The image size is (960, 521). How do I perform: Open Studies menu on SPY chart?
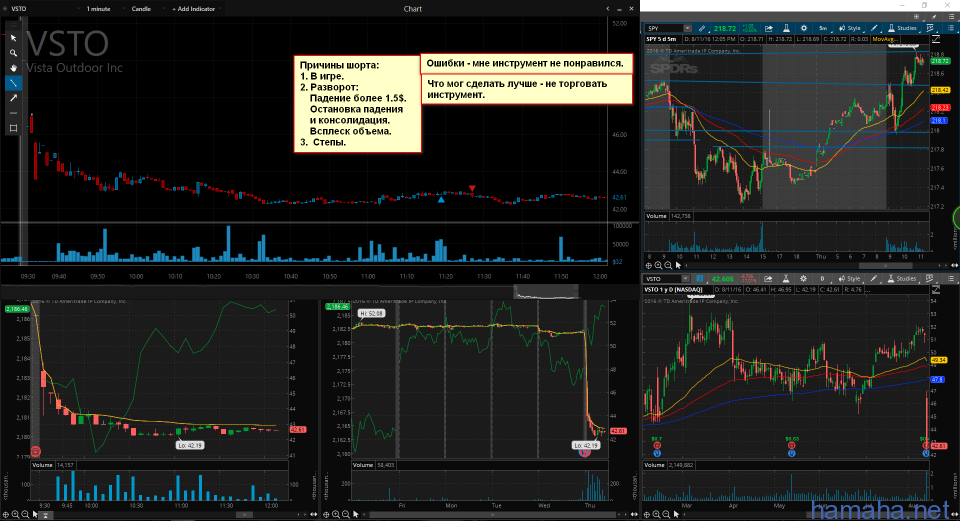pos(902,28)
